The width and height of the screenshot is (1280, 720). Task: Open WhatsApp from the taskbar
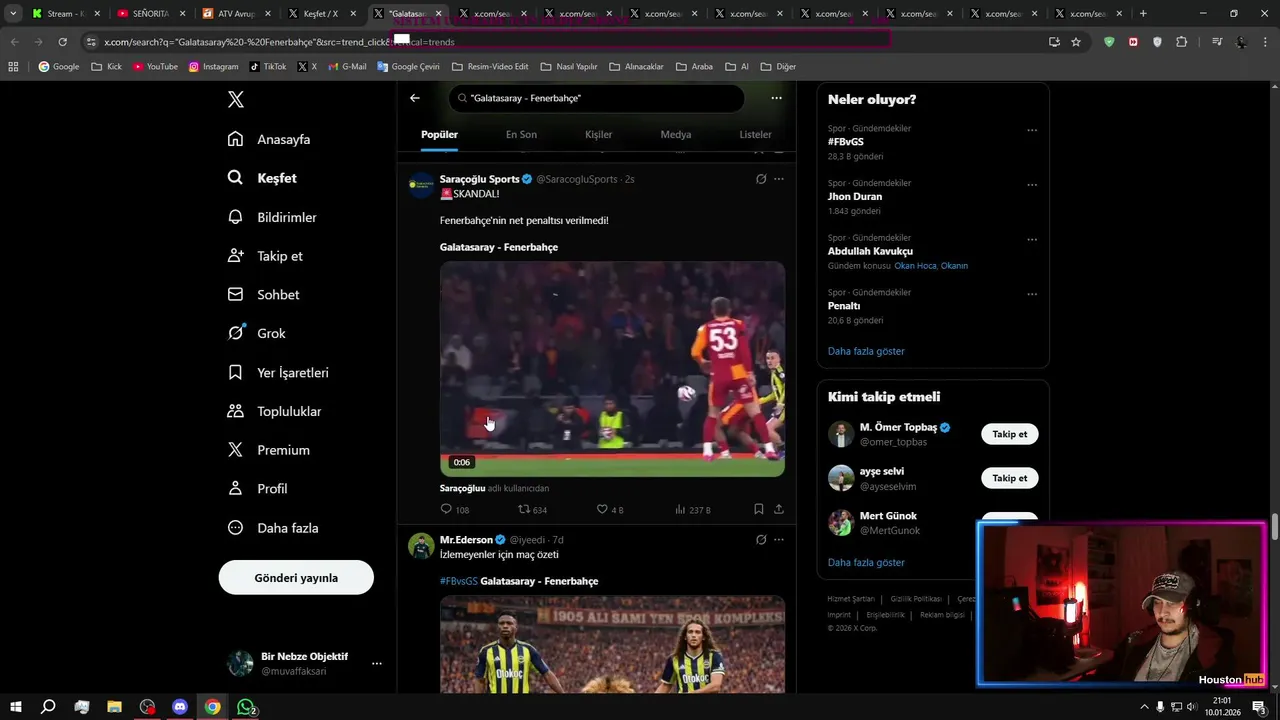246,707
